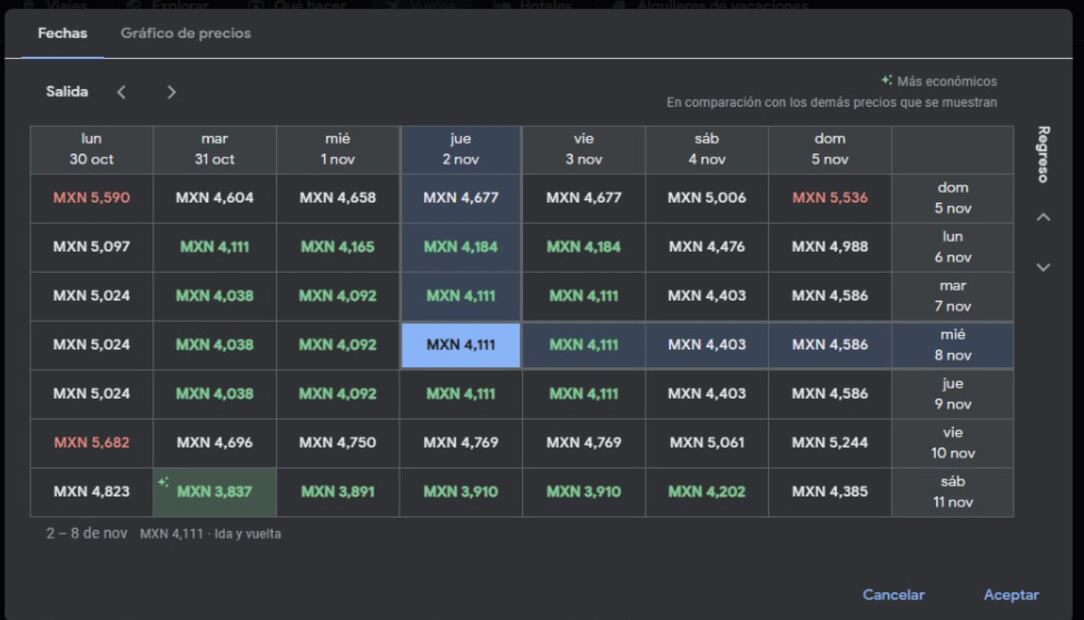The image size is (1084, 620).
Task: Select the green MXN 4,202 fare
Action: (706, 492)
